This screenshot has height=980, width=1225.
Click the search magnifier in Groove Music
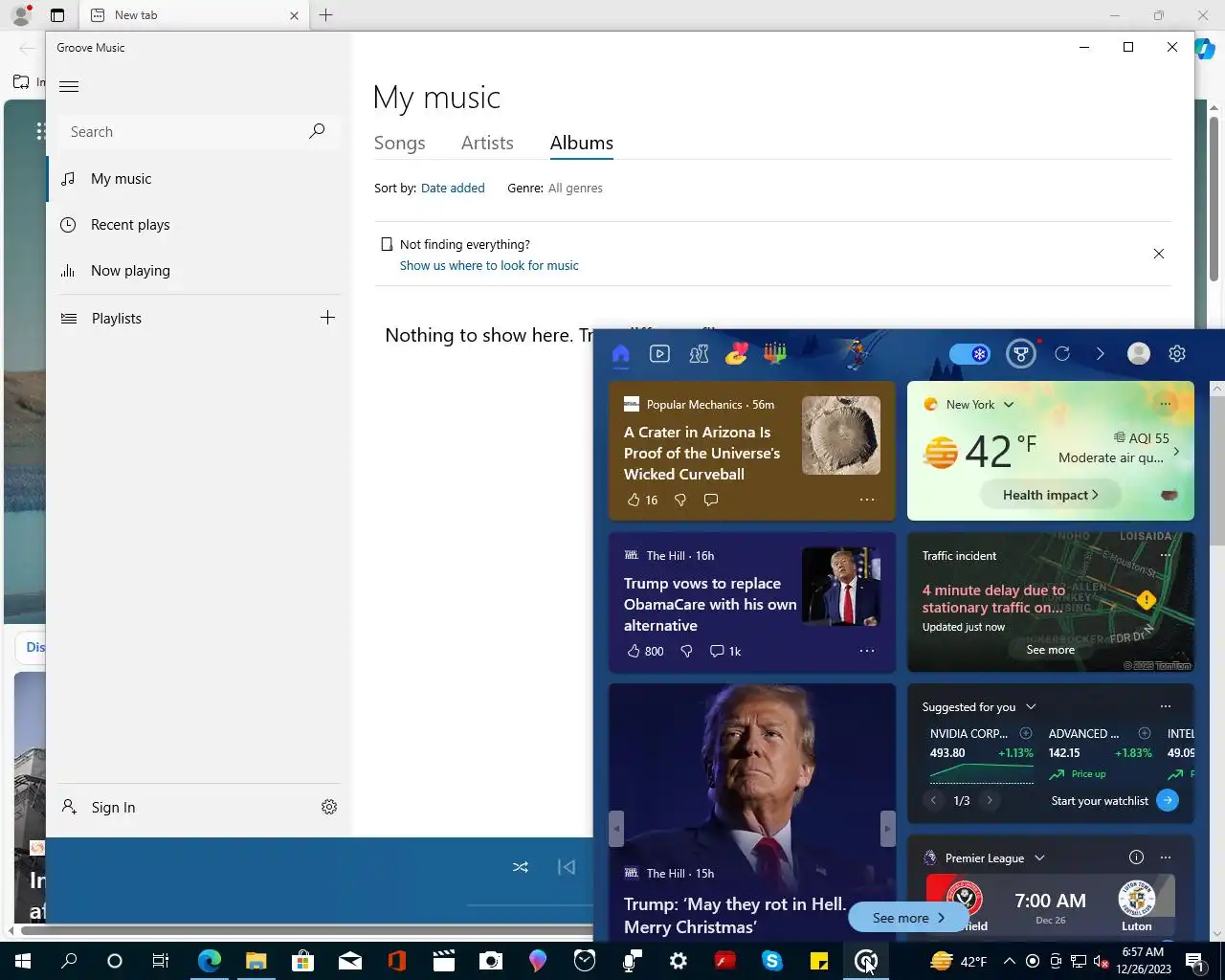pyautogui.click(x=317, y=131)
